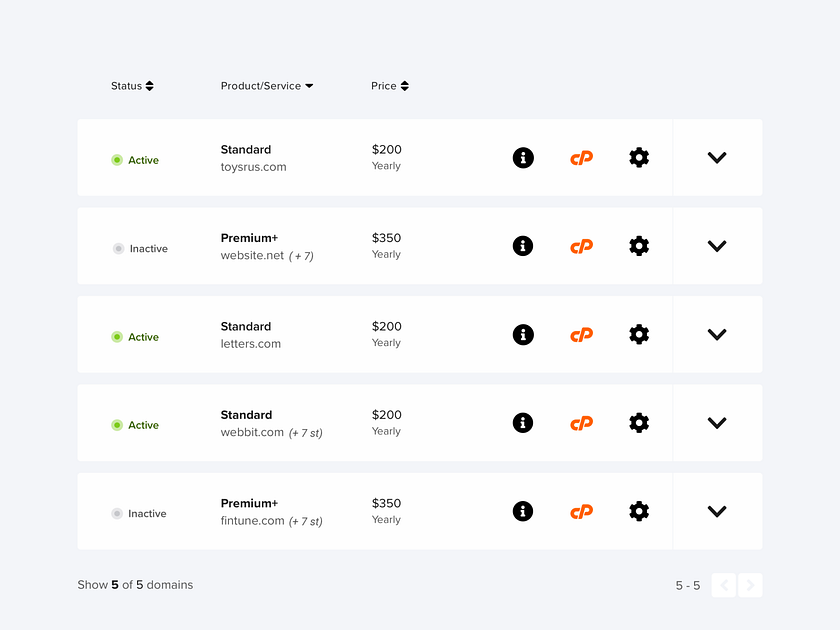
Task: Expand details for the Premium+ website.net row
Action: coord(717,246)
